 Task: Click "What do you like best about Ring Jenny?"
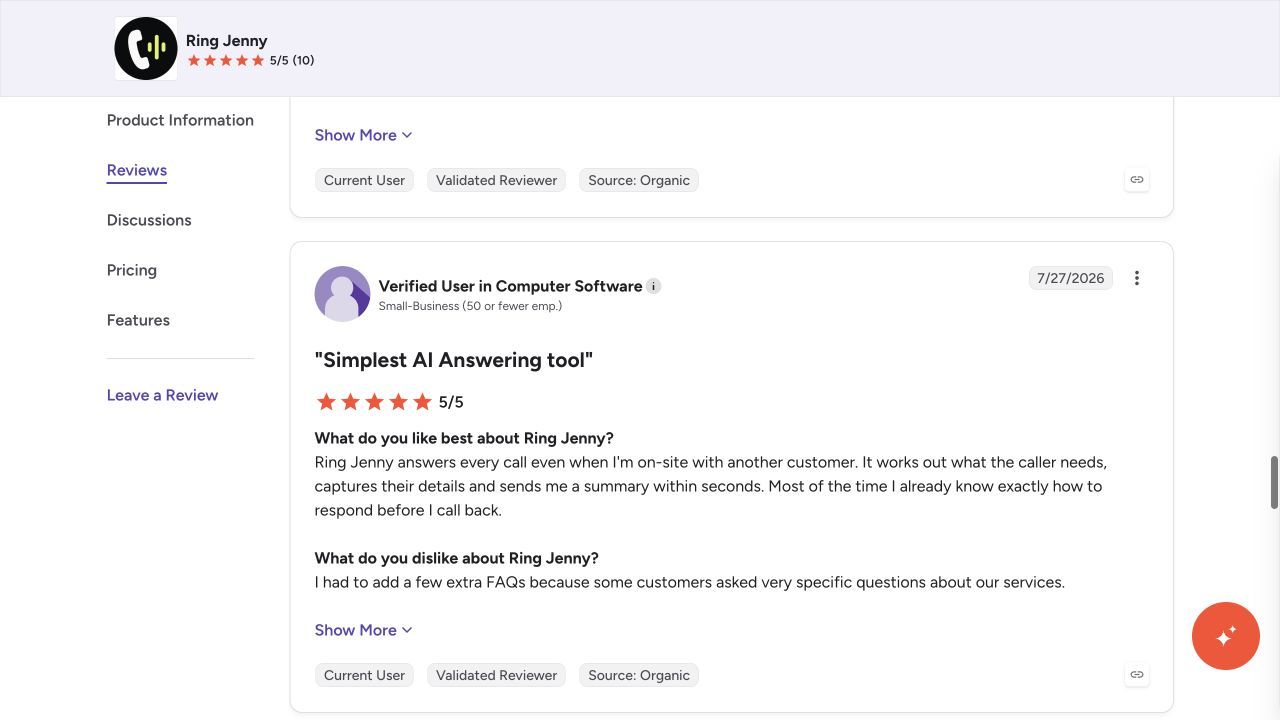pyautogui.click(x=464, y=438)
